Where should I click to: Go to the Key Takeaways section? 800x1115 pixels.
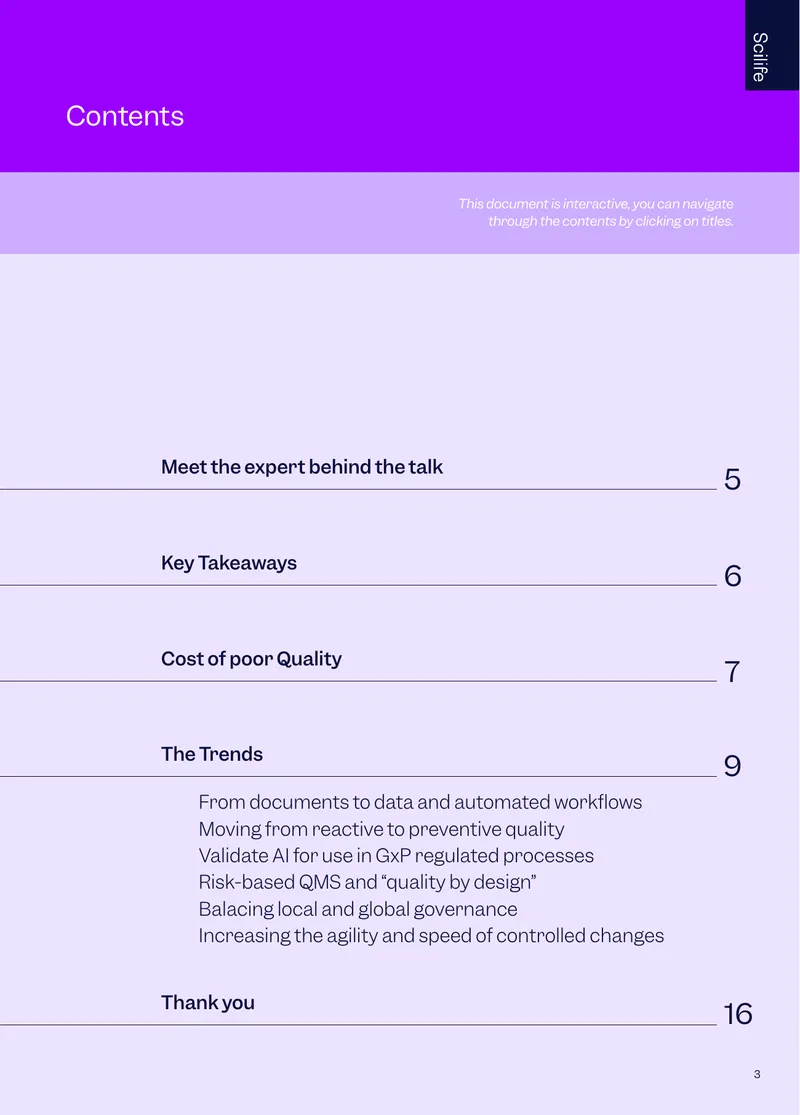228,563
